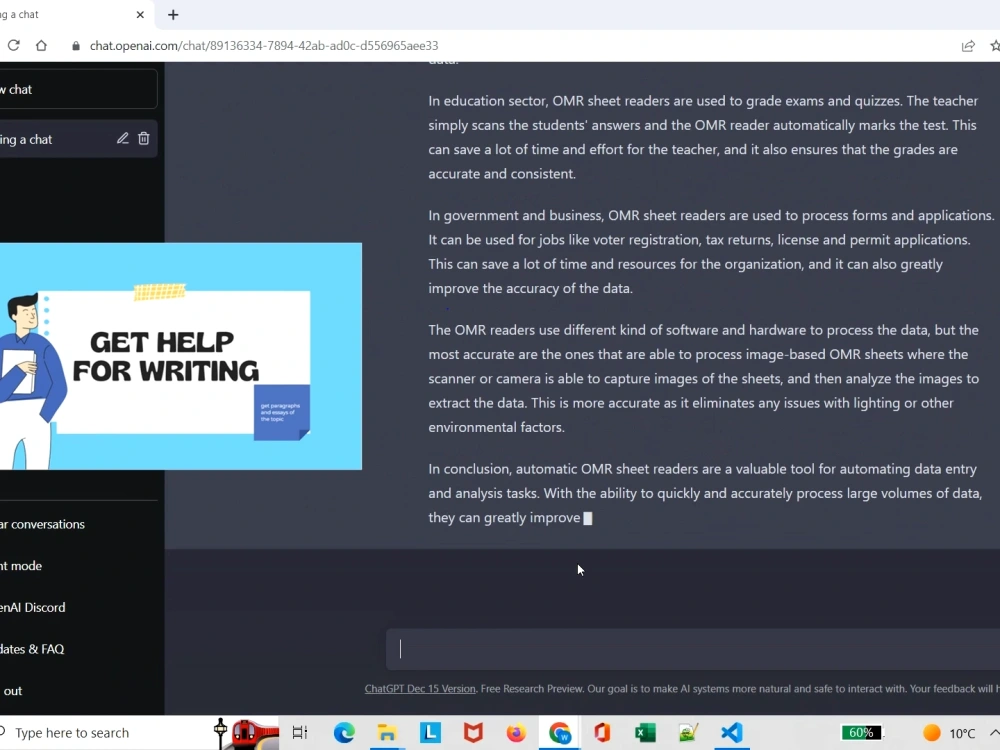Open File Explorer from the taskbar
Viewport: 1000px width, 750px height.
(x=386, y=733)
